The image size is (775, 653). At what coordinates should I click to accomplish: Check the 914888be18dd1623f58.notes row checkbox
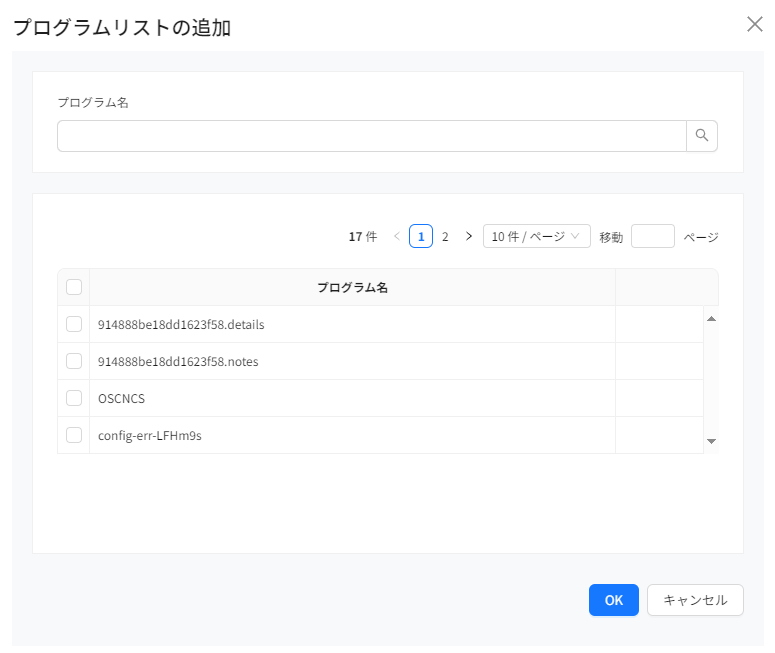[74, 361]
